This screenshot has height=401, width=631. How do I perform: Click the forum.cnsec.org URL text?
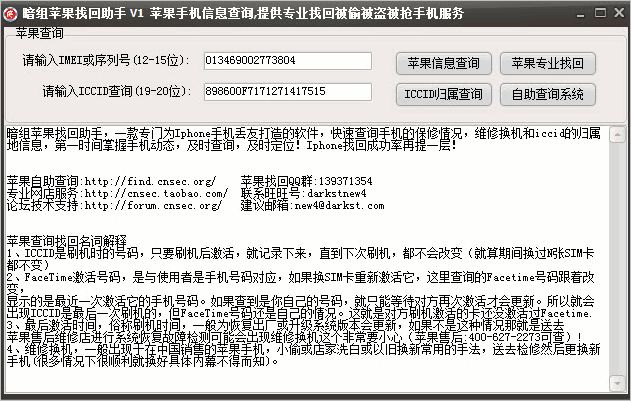click(x=153, y=206)
